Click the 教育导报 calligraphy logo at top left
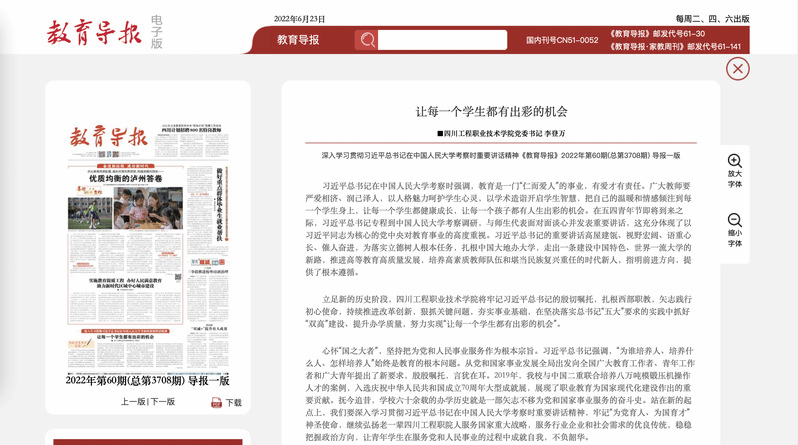The width and height of the screenshot is (798, 445). tap(95, 32)
